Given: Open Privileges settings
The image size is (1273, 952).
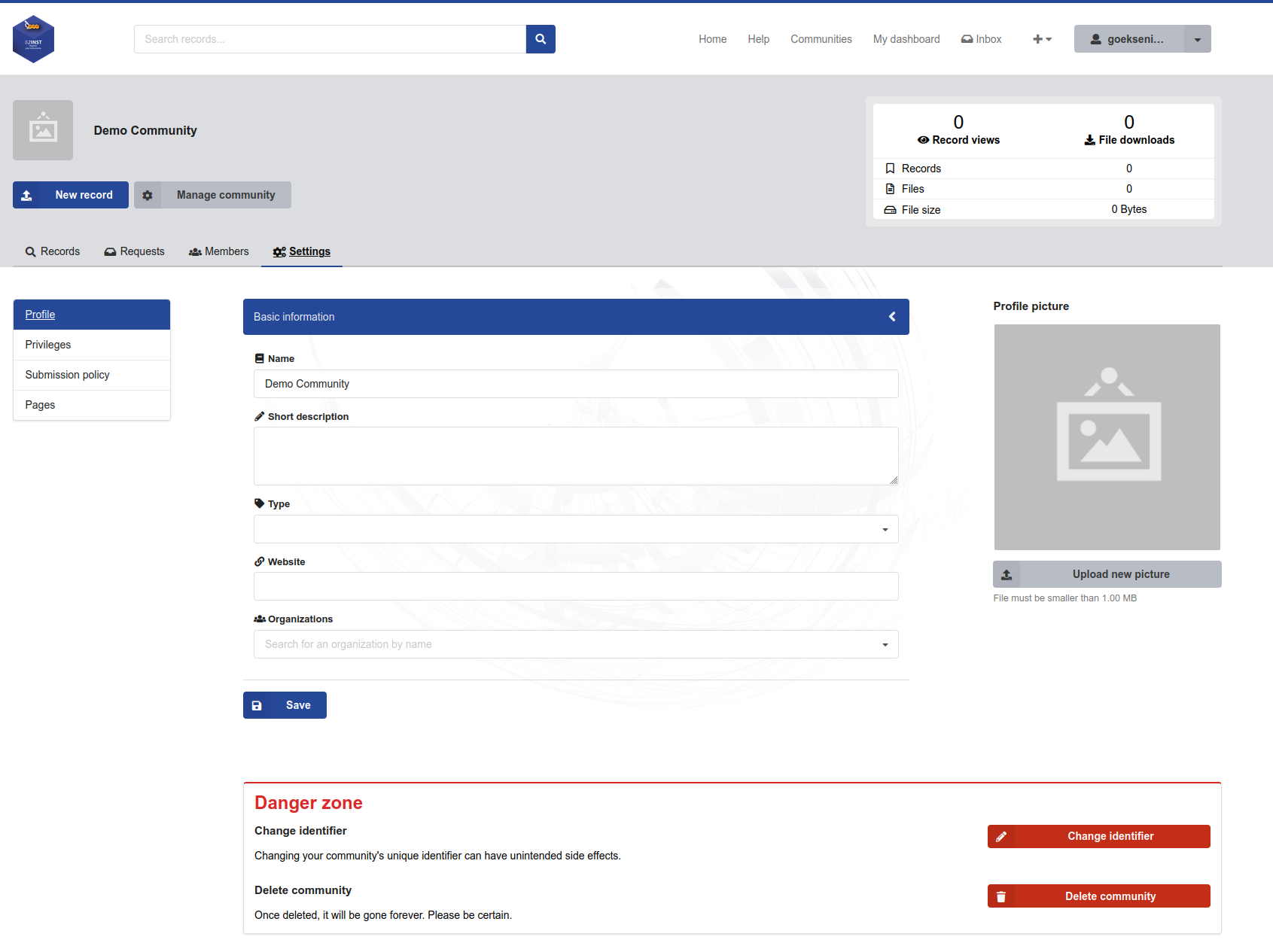Looking at the screenshot, I should coord(92,345).
